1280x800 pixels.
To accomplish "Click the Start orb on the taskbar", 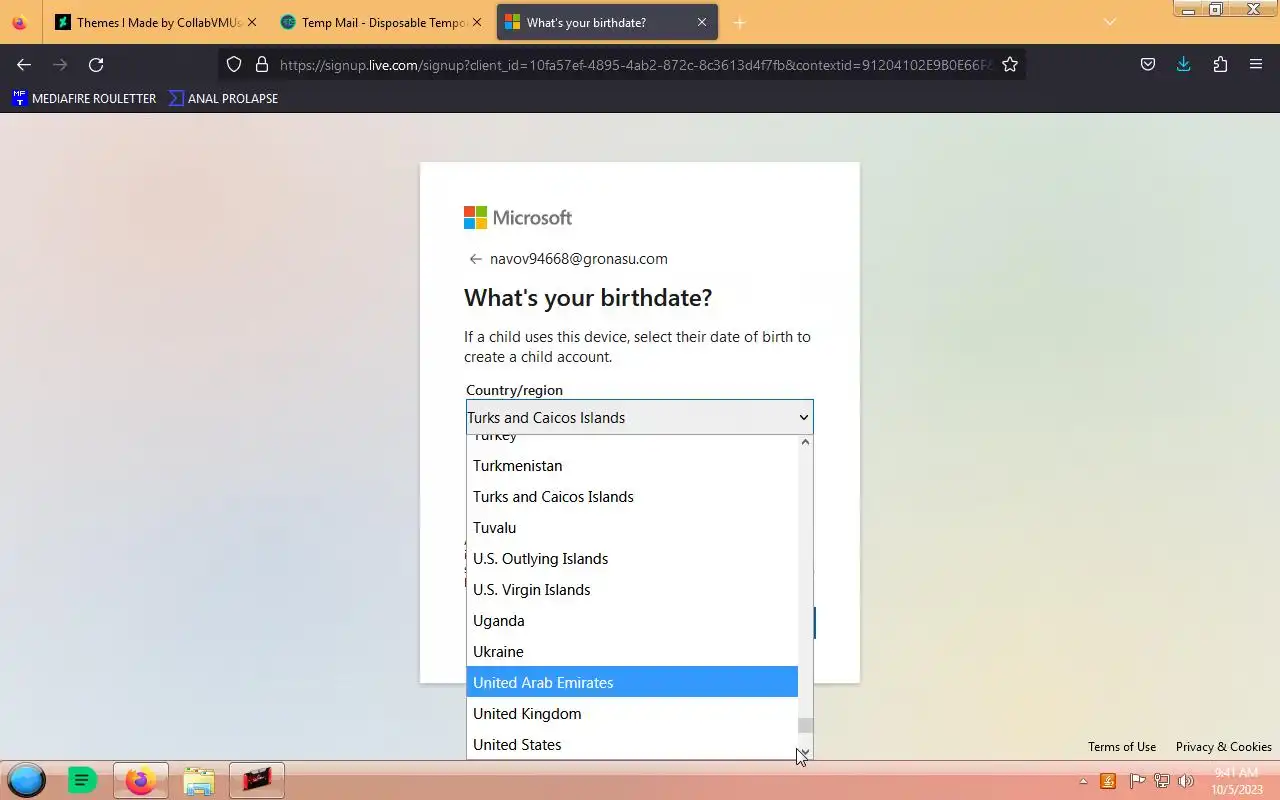I will point(27,780).
